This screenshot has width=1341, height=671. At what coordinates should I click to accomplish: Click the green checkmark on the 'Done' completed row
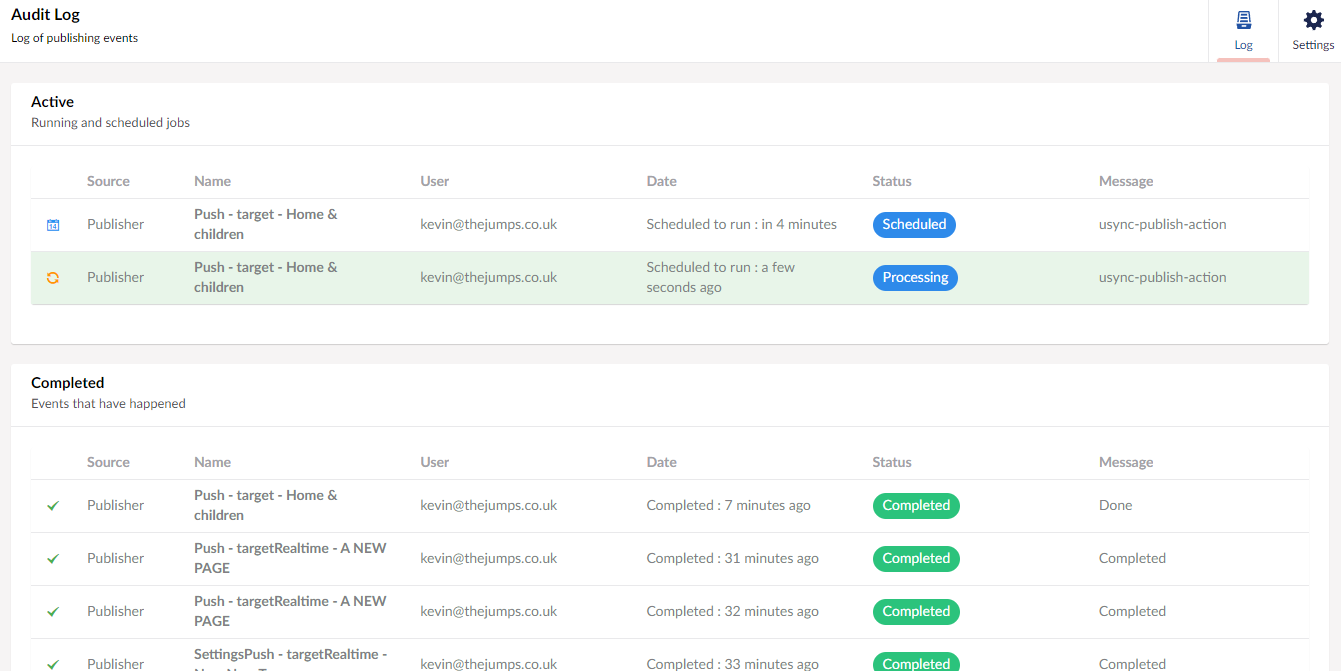pos(53,505)
